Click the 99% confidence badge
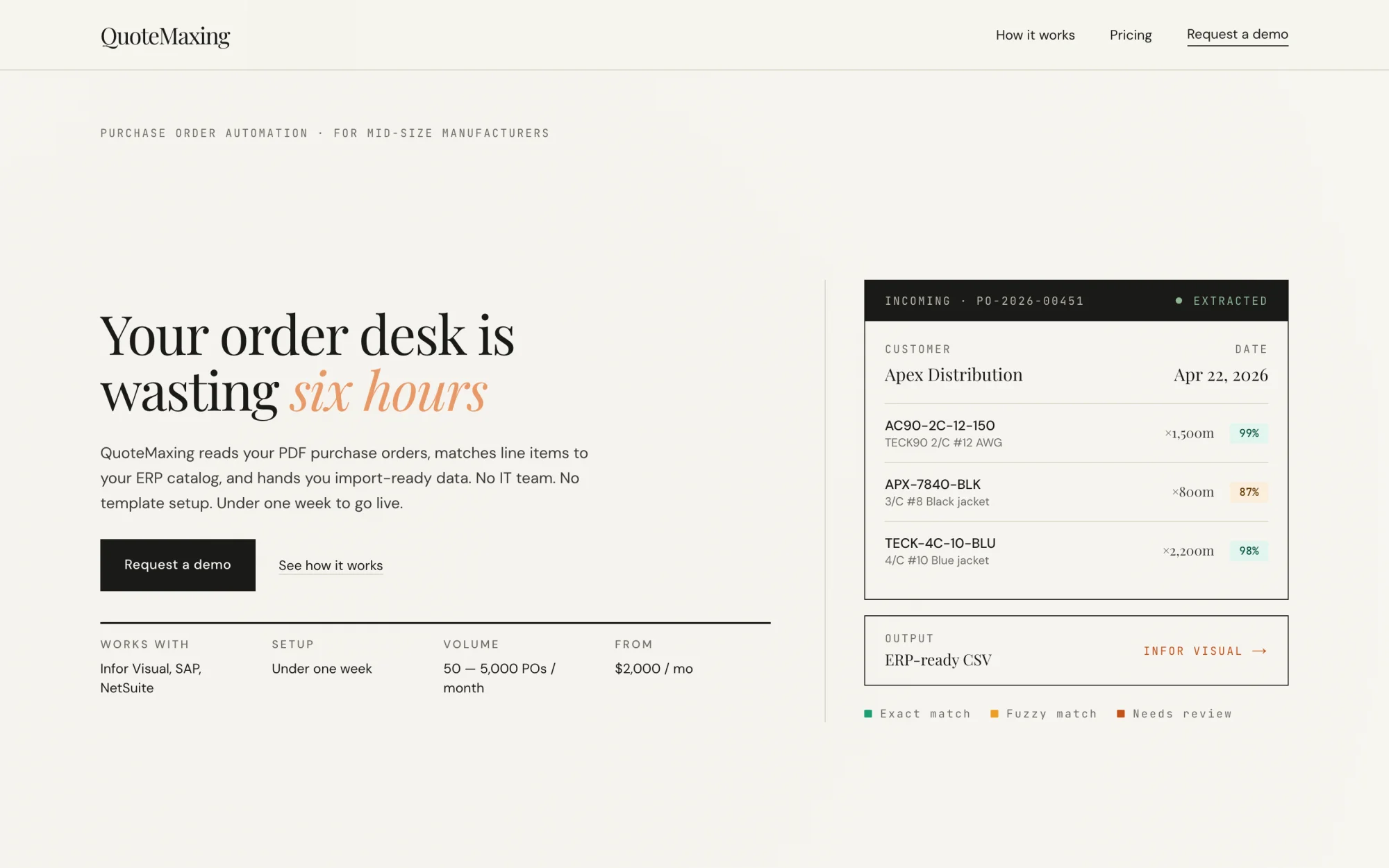This screenshot has width=1389, height=868. [1249, 433]
